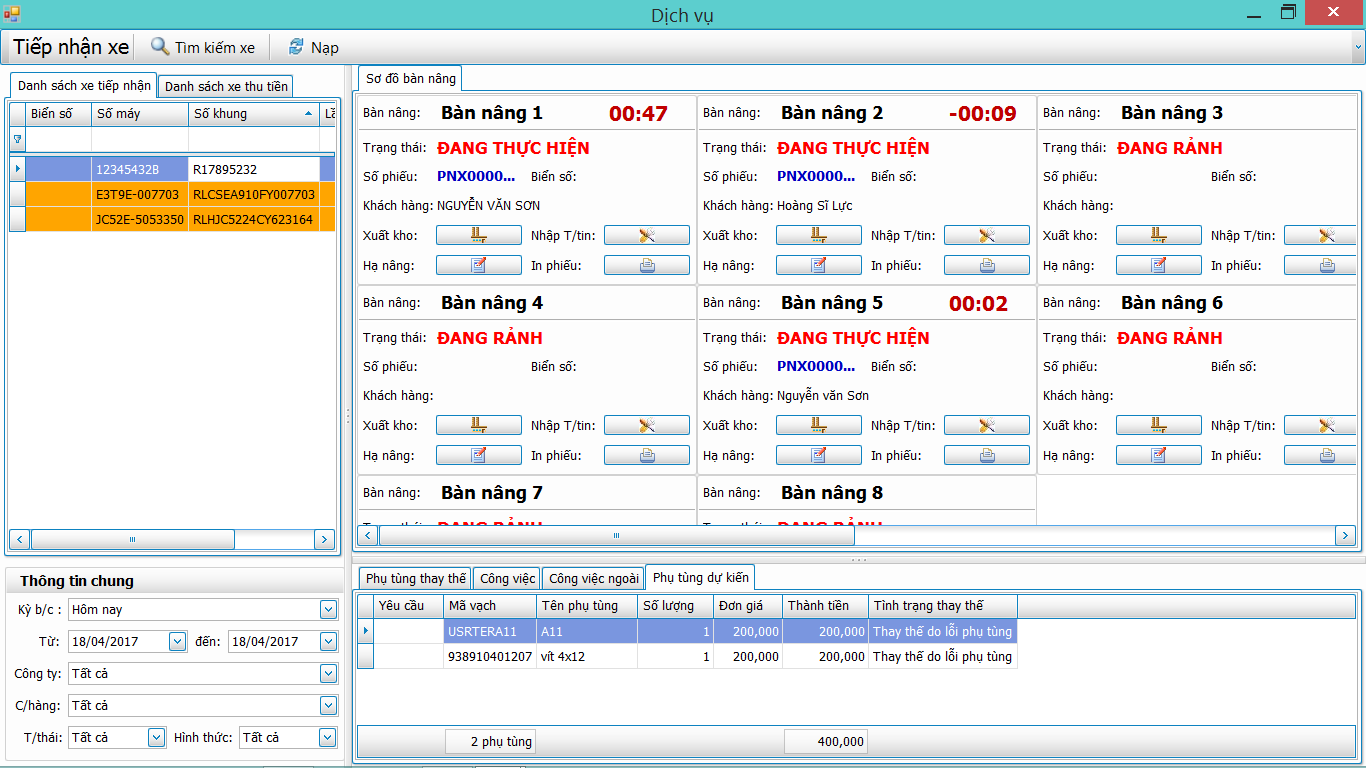
Task: Click the In phiếu printer icon for Bàn nâng 1
Action: 647,266
